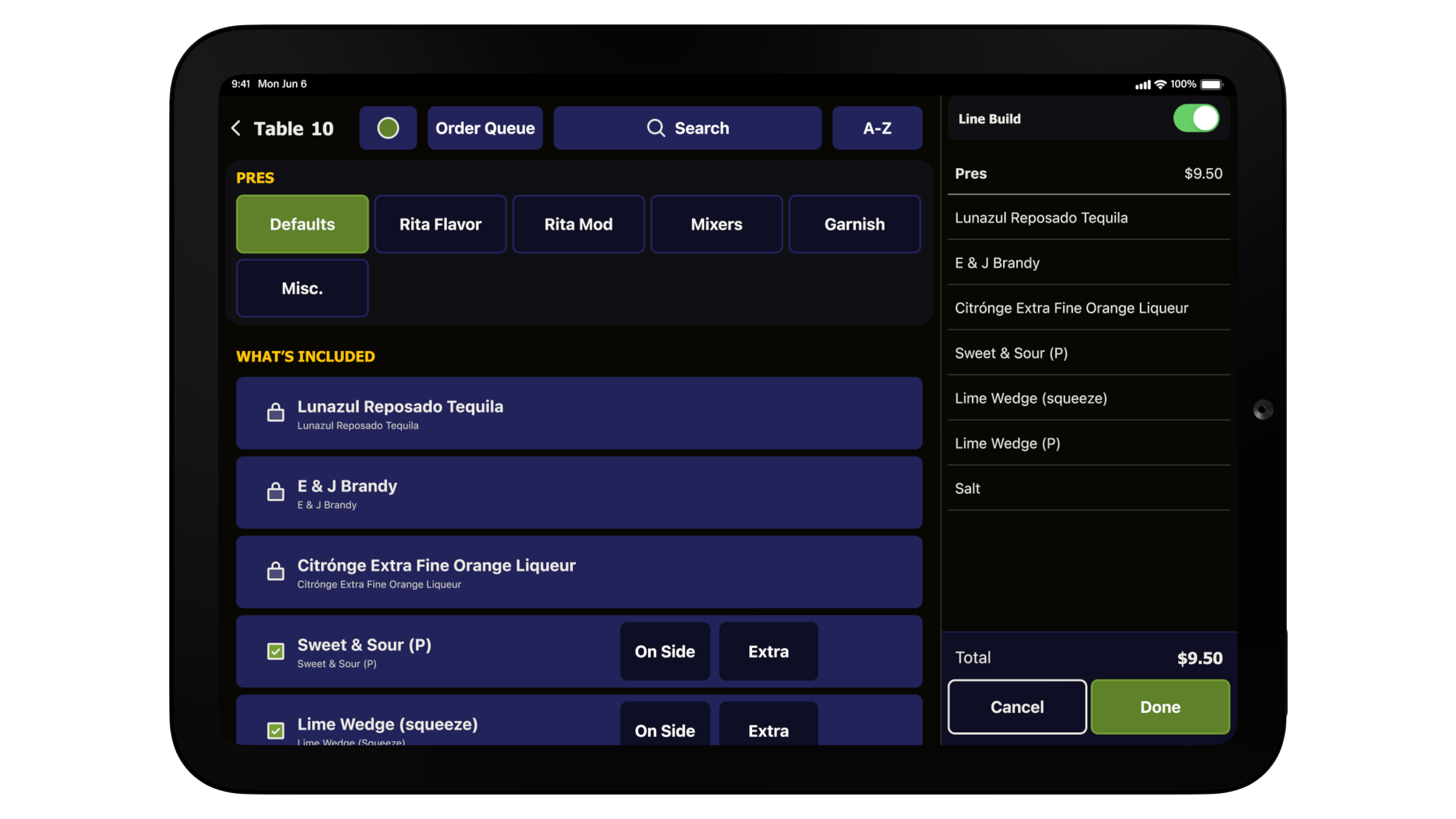Image resolution: width=1456 pixels, height=819 pixels.
Task: Tap E & J Brandy in the order panel
Action: point(1089,263)
